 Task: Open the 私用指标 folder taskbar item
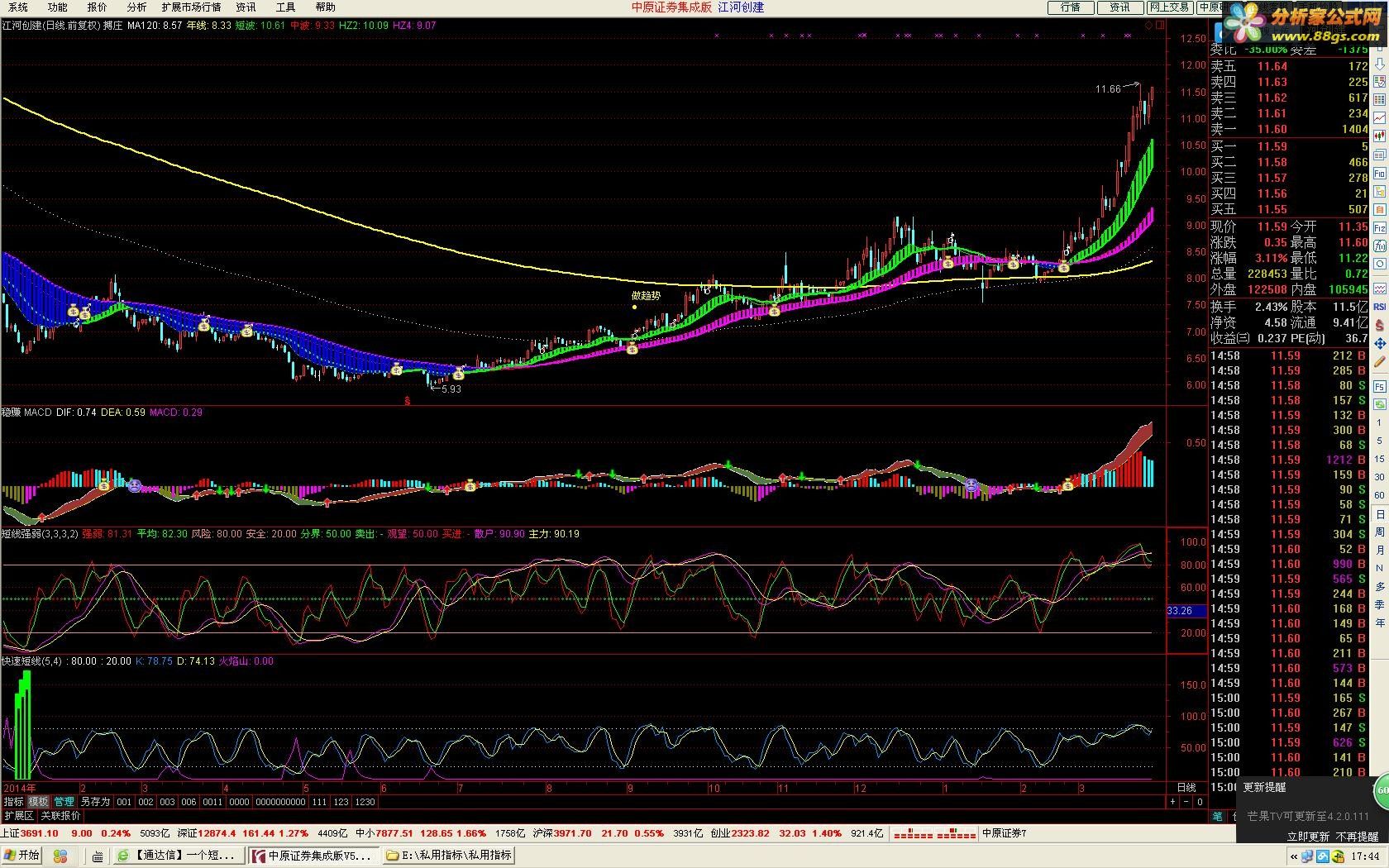[x=448, y=856]
